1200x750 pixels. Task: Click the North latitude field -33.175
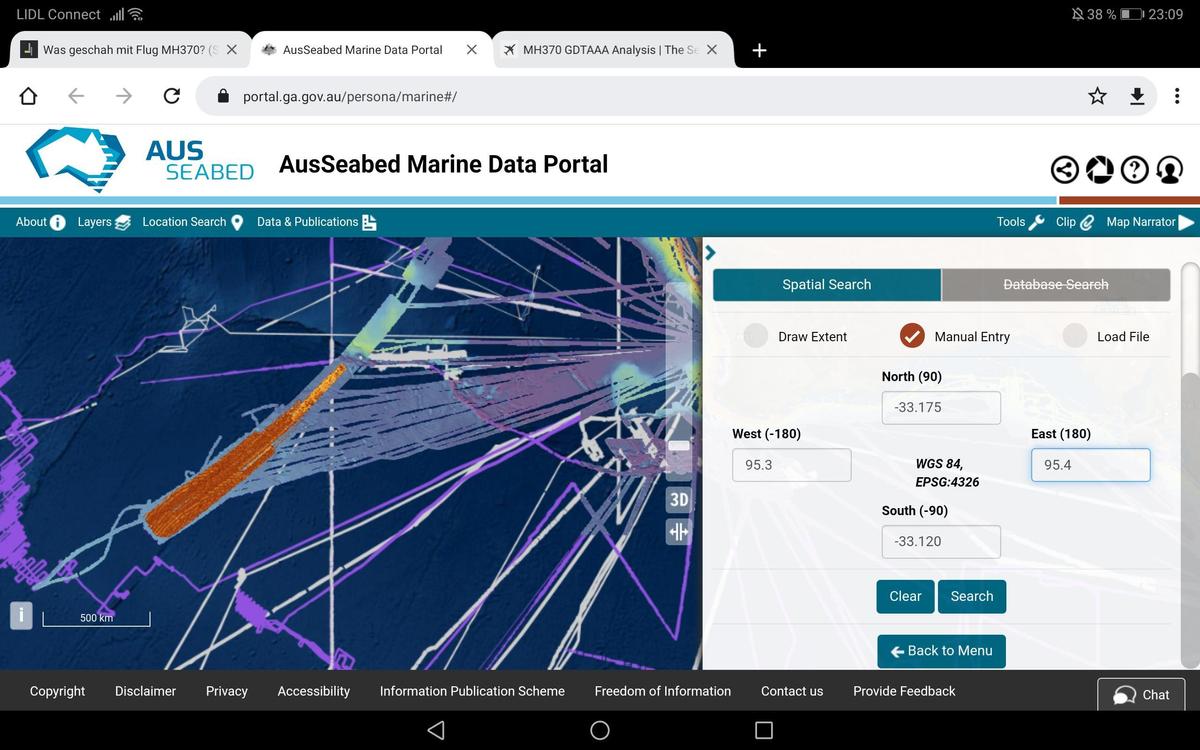941,407
